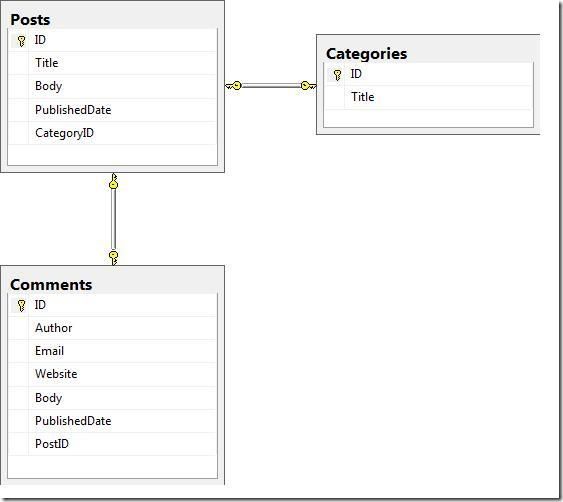Select the Posts-to-Categories relationship line
The width and height of the screenshot is (563, 502).
tap(271, 85)
